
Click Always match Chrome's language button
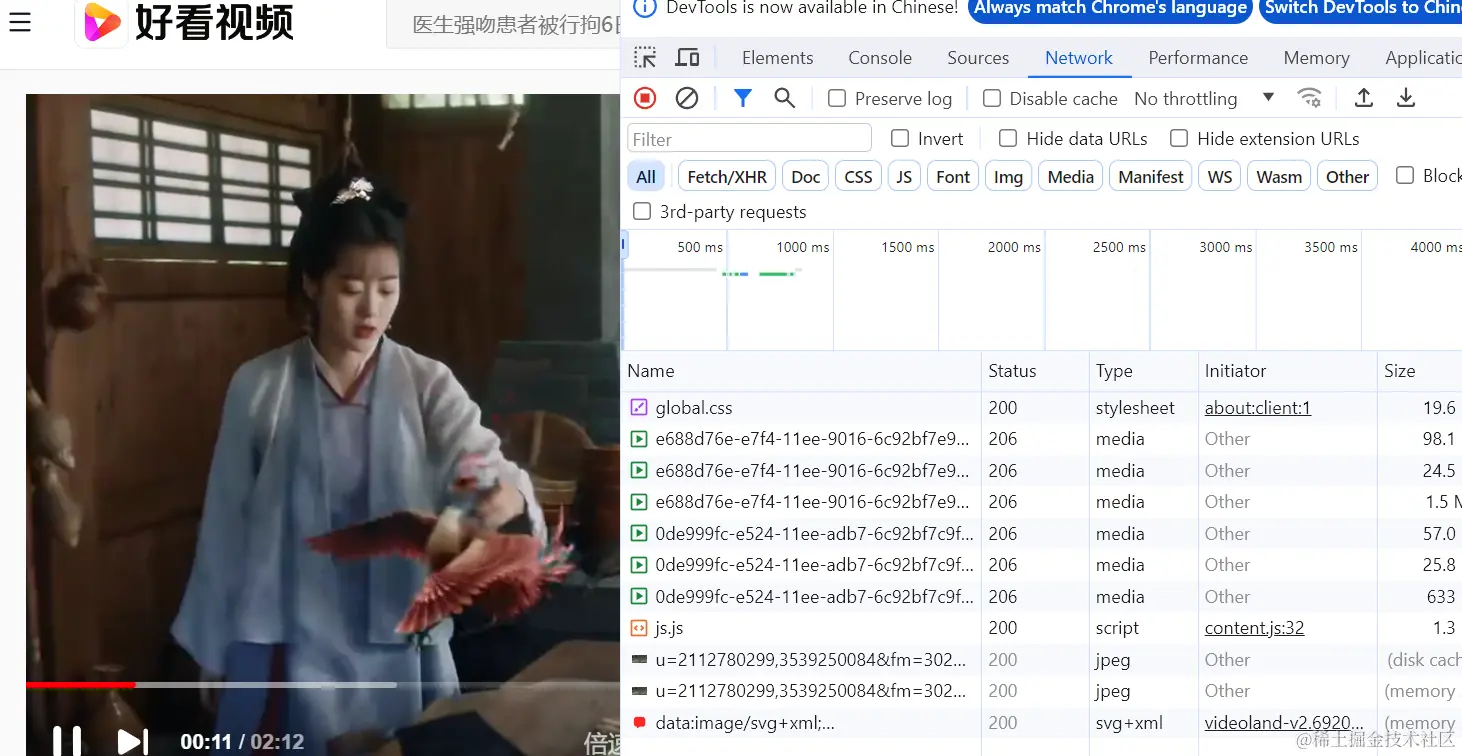coord(1111,9)
